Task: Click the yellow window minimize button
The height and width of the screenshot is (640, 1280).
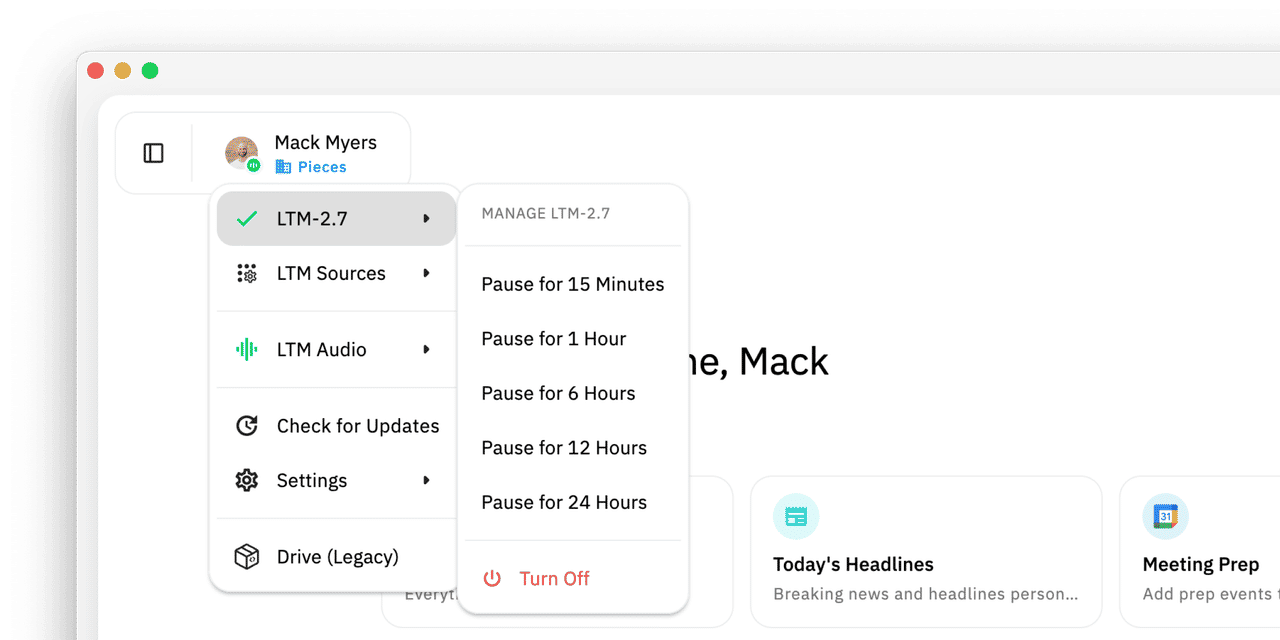Action: pos(123,71)
